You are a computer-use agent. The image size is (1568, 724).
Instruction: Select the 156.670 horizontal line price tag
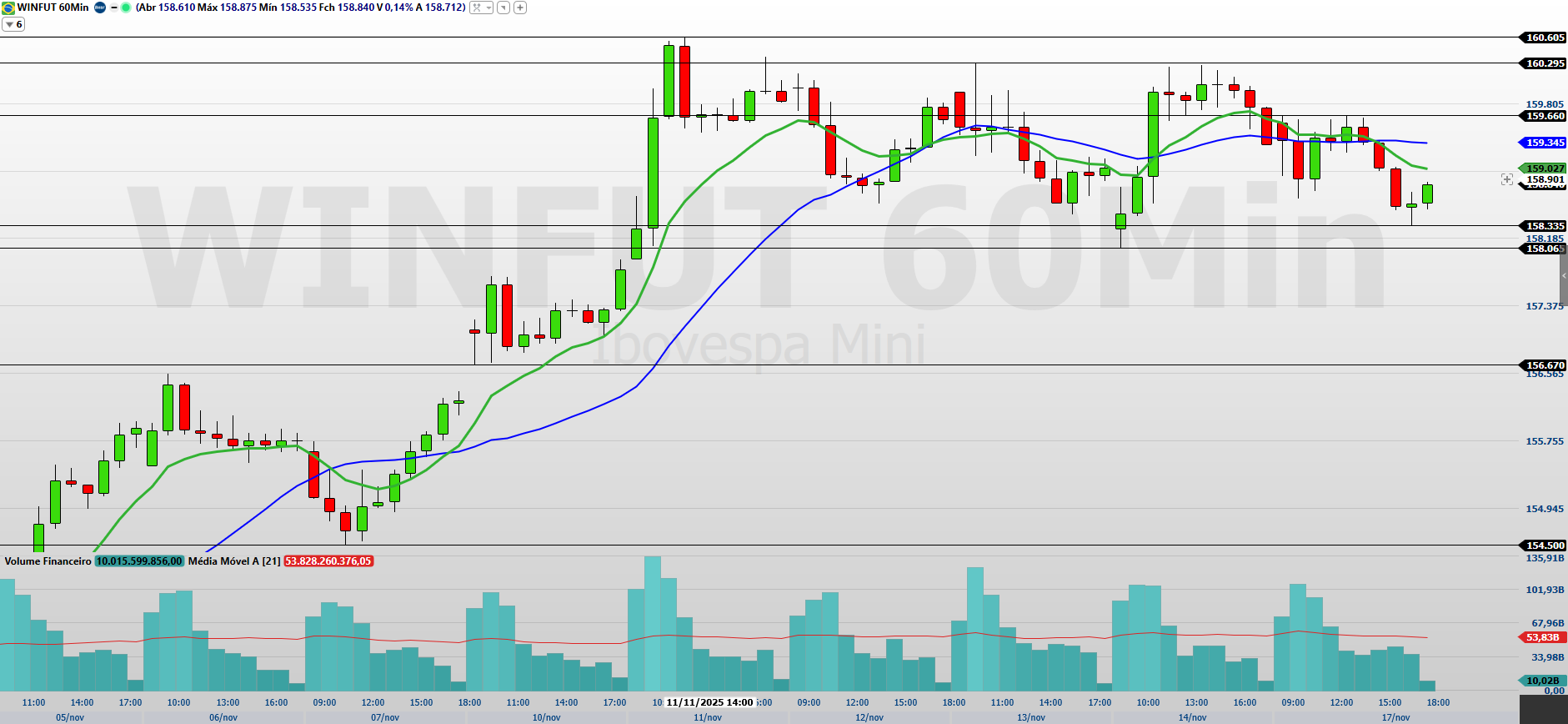click(1544, 365)
